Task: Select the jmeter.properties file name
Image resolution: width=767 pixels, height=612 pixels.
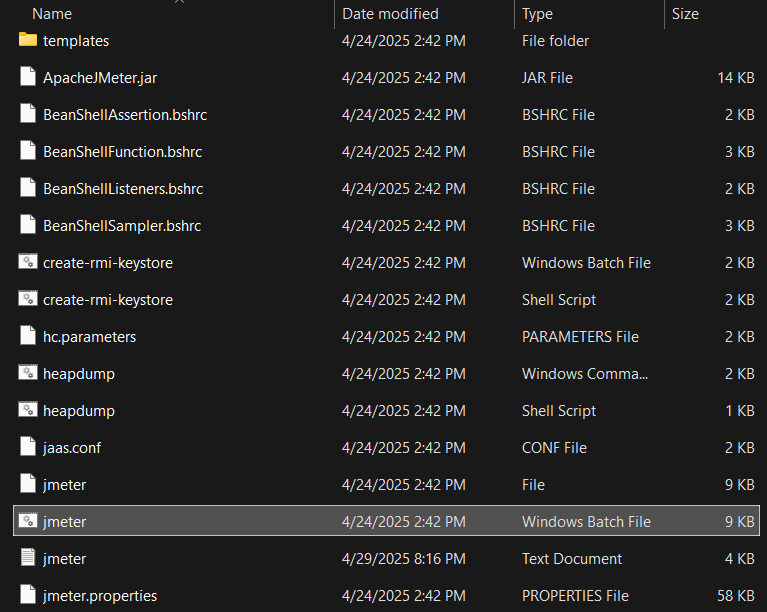Action: point(100,596)
